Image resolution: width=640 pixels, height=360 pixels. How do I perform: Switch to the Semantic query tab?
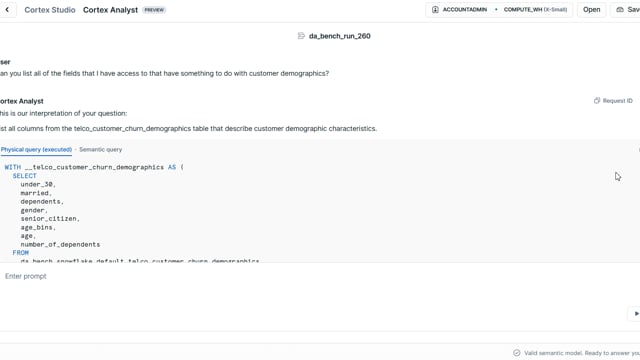pos(100,149)
